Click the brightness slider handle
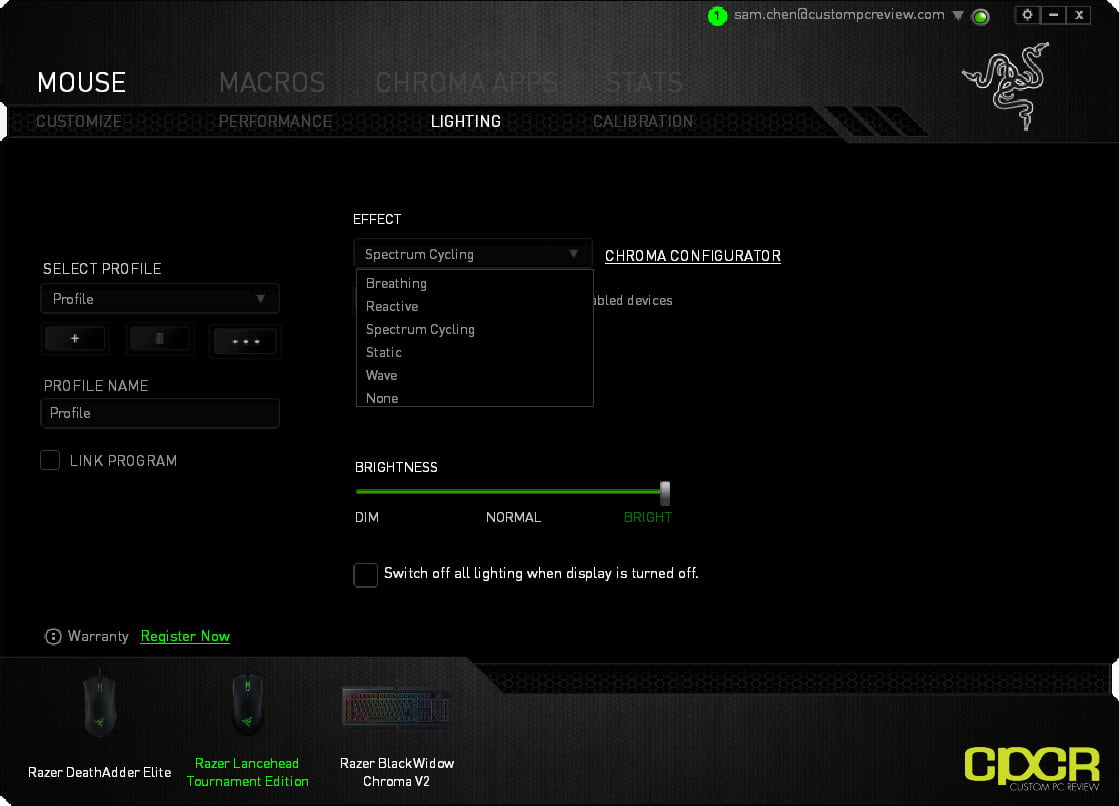 (665, 492)
